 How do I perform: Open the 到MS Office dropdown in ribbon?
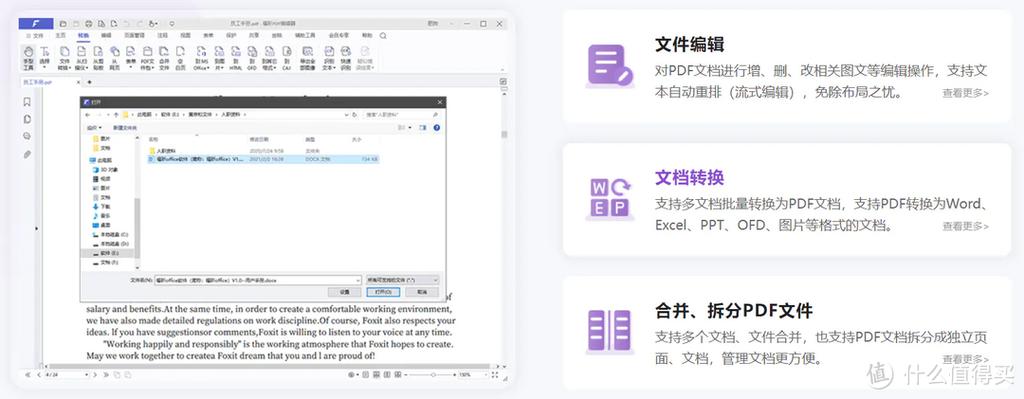[200, 58]
